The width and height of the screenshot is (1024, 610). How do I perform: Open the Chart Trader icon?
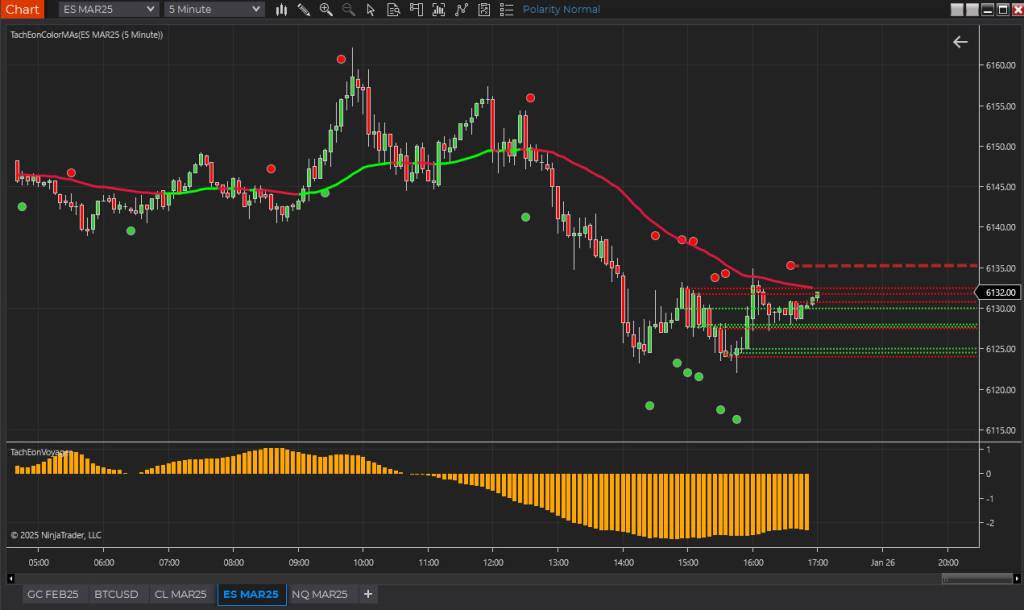coord(415,9)
